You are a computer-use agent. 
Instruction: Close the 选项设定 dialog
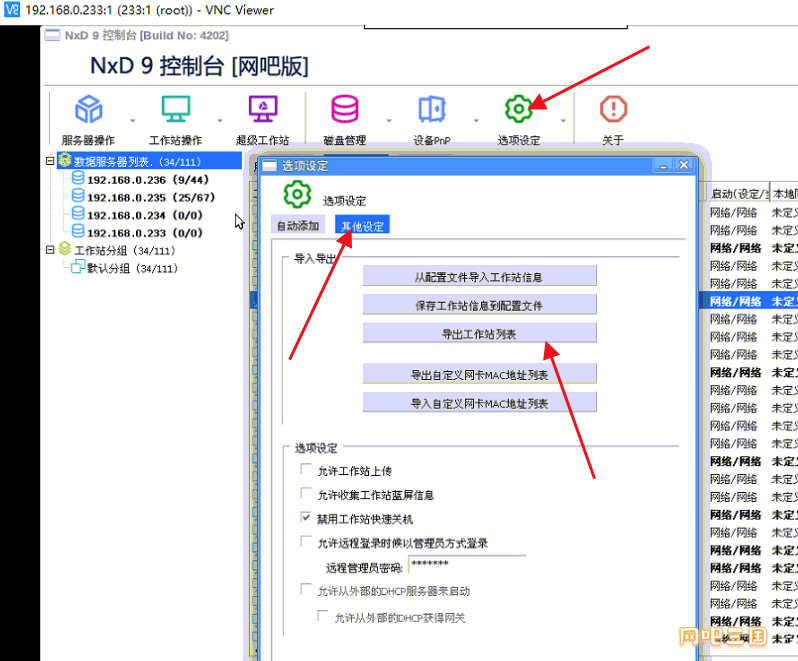point(684,165)
